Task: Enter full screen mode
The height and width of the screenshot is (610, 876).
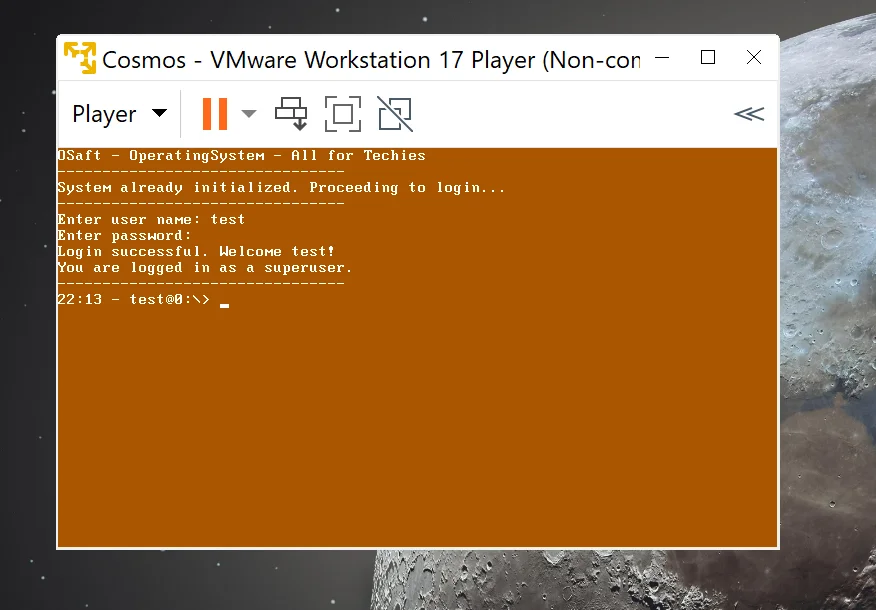Action: pos(342,114)
